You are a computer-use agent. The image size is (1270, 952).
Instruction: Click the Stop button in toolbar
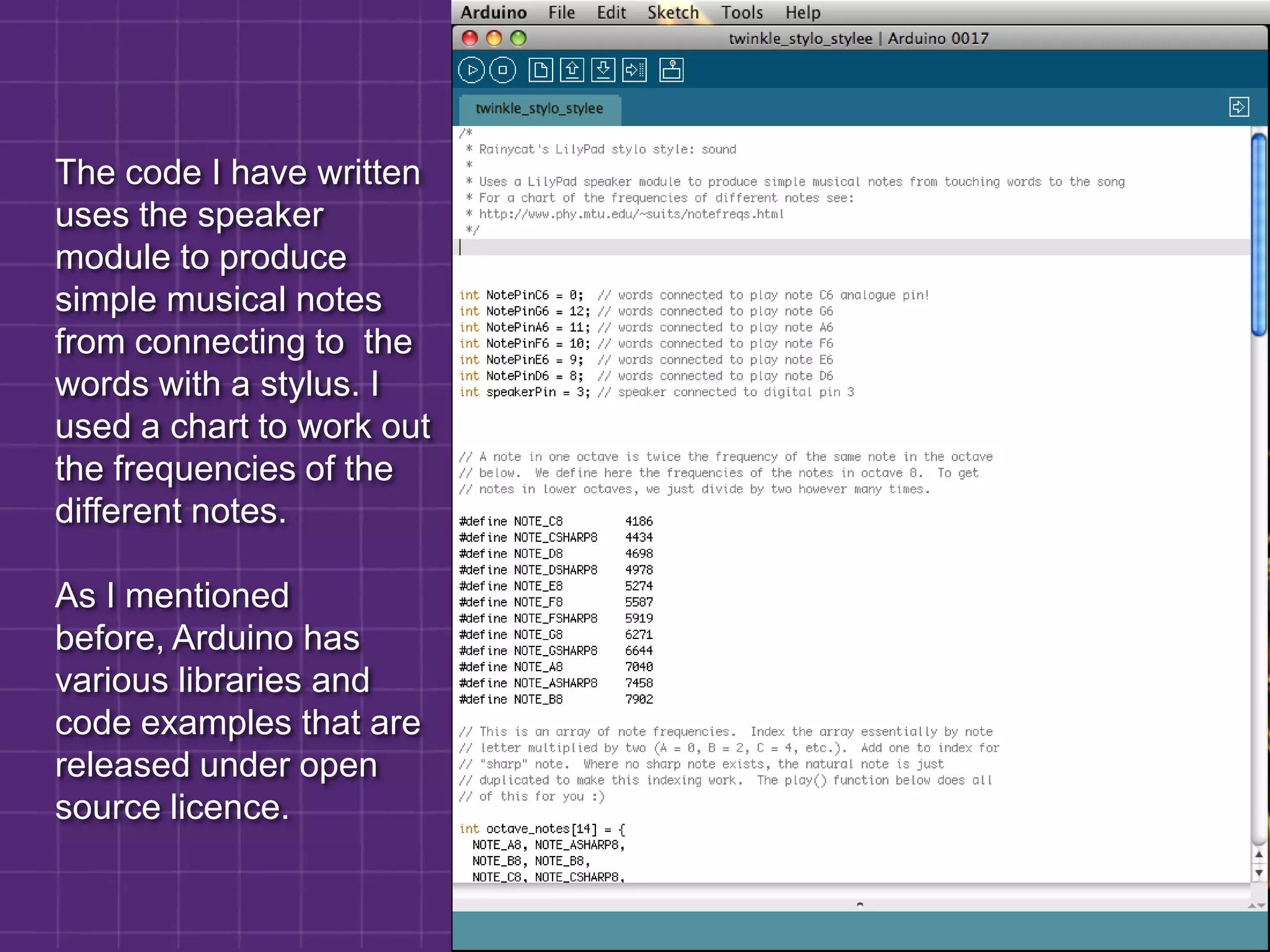503,70
